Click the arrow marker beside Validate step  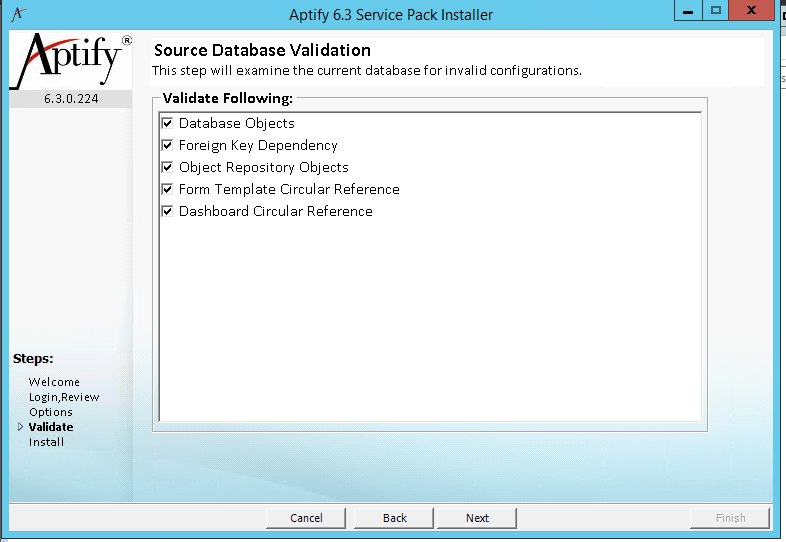pyautogui.click(x=20, y=427)
